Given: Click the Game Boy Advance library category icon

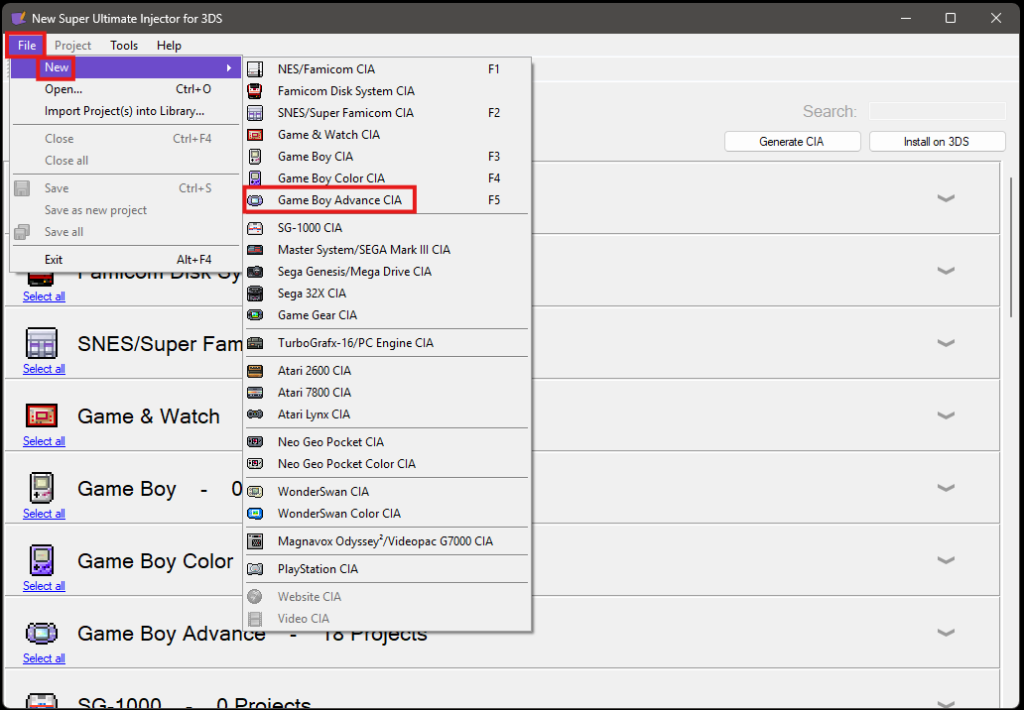Looking at the screenshot, I should click(x=42, y=632).
